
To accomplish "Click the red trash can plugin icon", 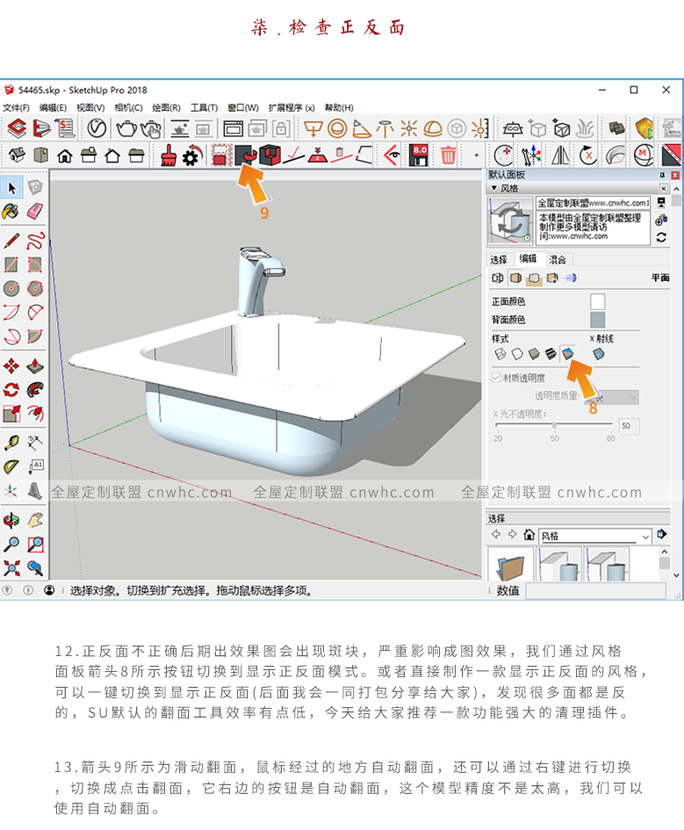I will tap(448, 156).
